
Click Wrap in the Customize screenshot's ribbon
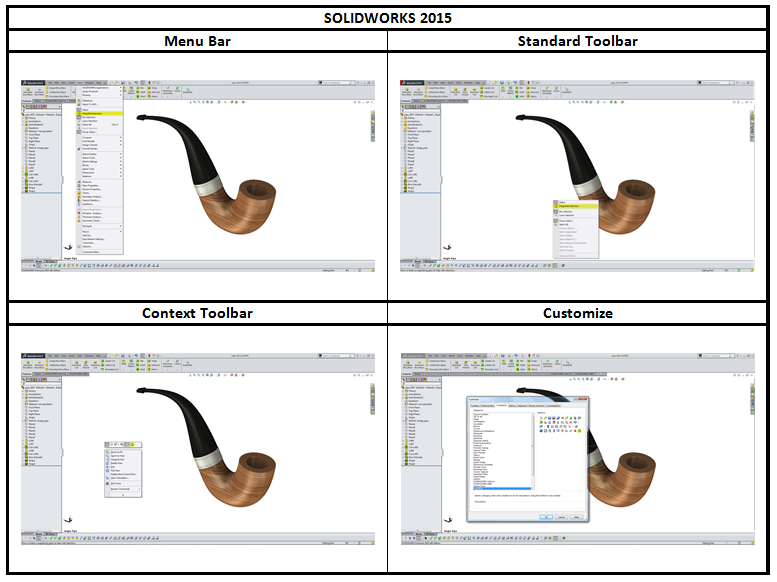pos(531,360)
